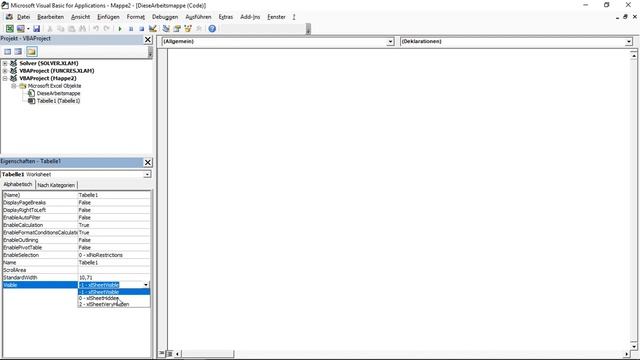Open the Extras menu
The width and height of the screenshot is (640, 360).
[x=226, y=17]
